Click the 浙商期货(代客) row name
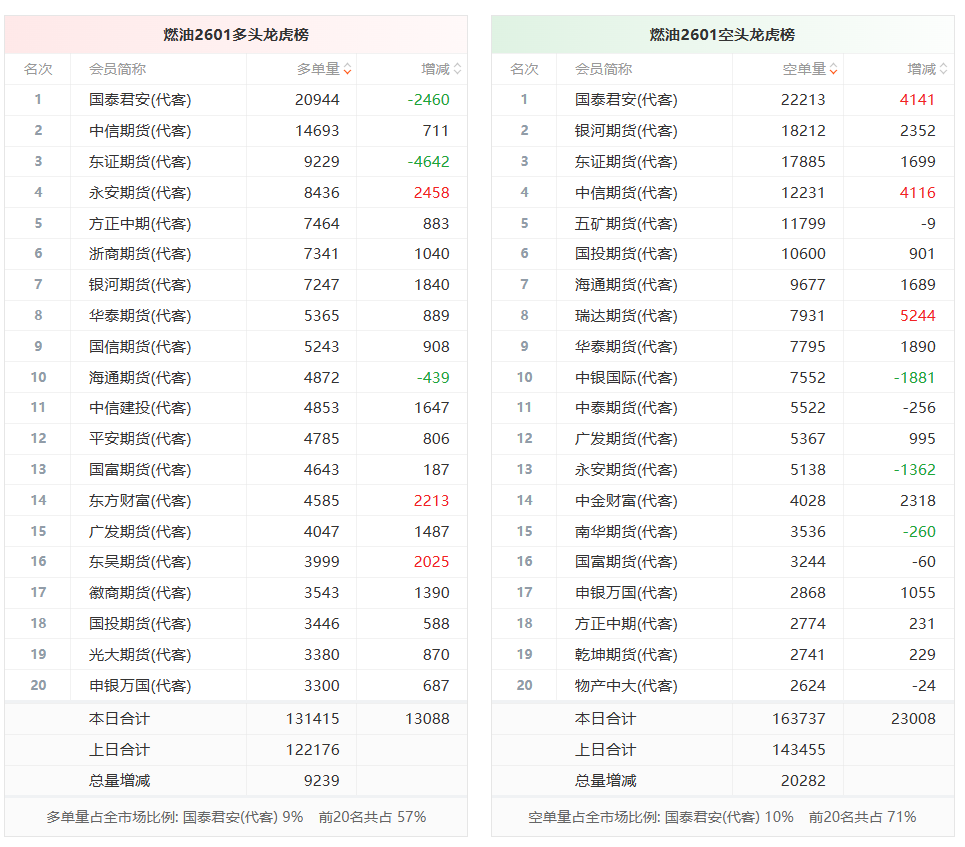Viewport: 965px width, 847px height. [140, 254]
